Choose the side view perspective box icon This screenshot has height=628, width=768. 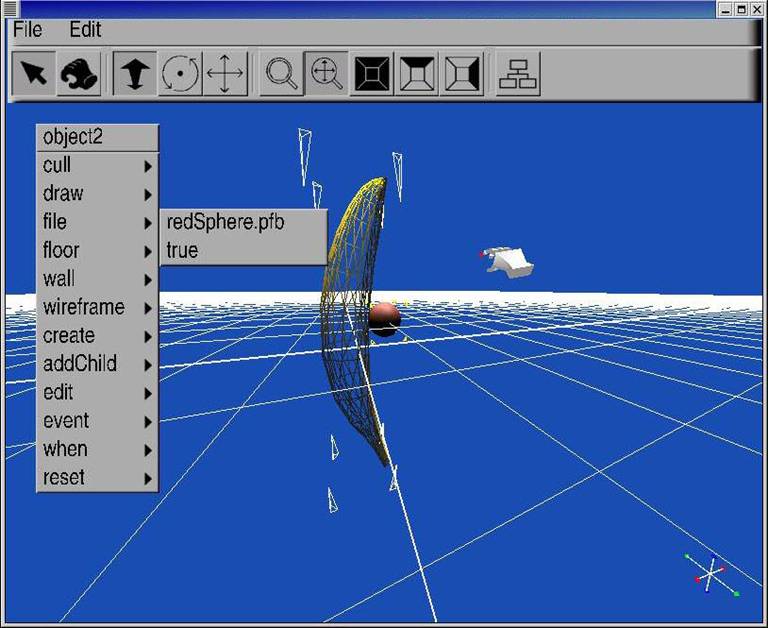(x=462, y=73)
